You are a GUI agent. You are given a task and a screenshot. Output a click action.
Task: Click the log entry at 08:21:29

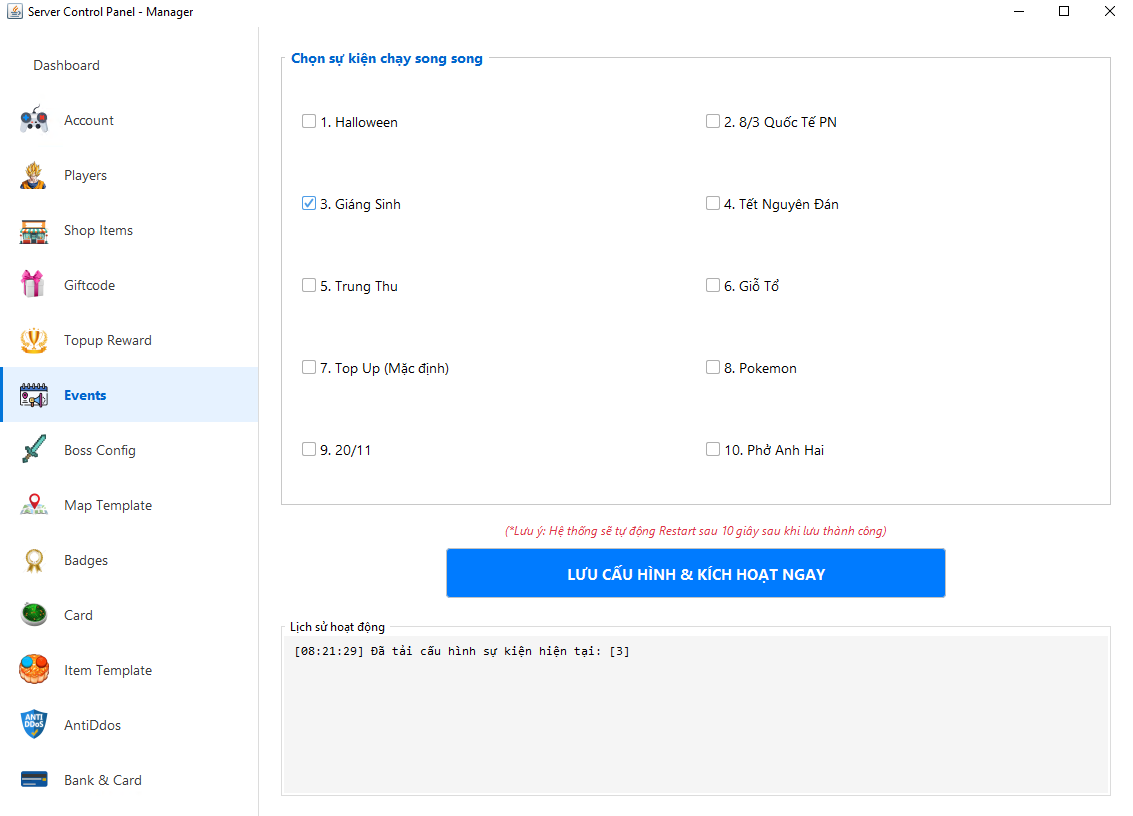pyautogui.click(x=462, y=651)
